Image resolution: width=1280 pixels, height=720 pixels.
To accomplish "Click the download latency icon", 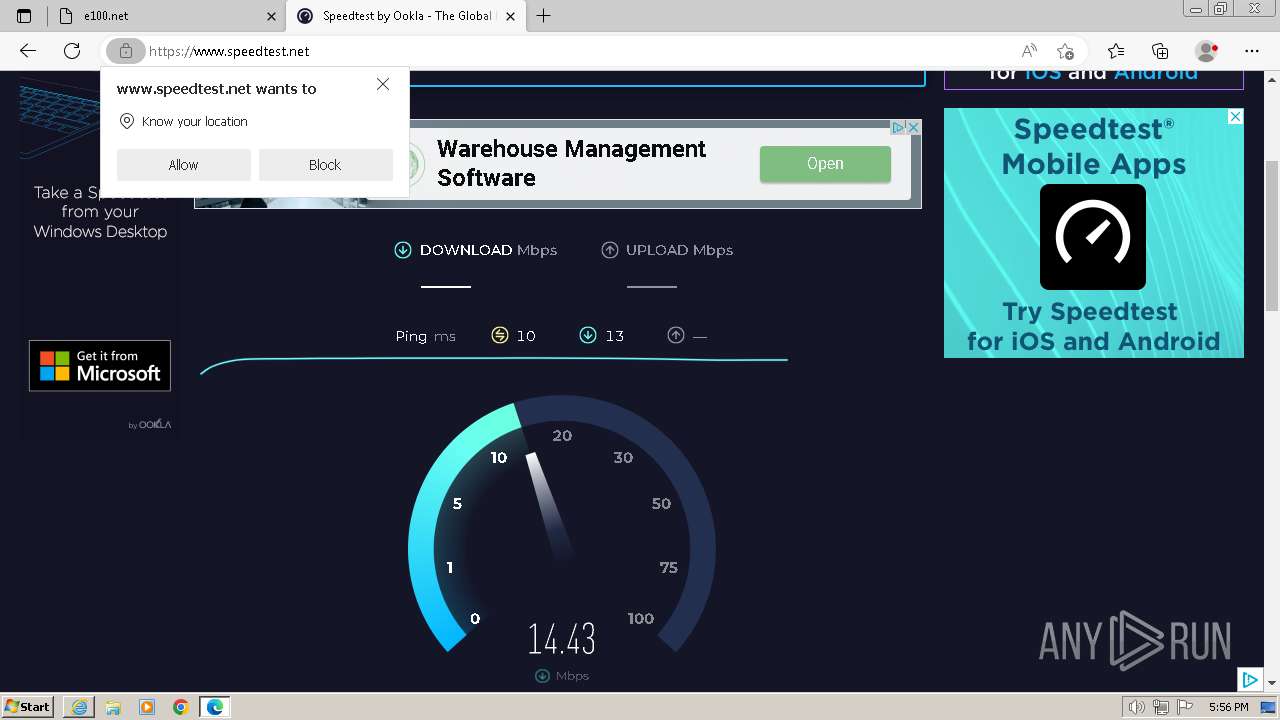I will pyautogui.click(x=588, y=335).
